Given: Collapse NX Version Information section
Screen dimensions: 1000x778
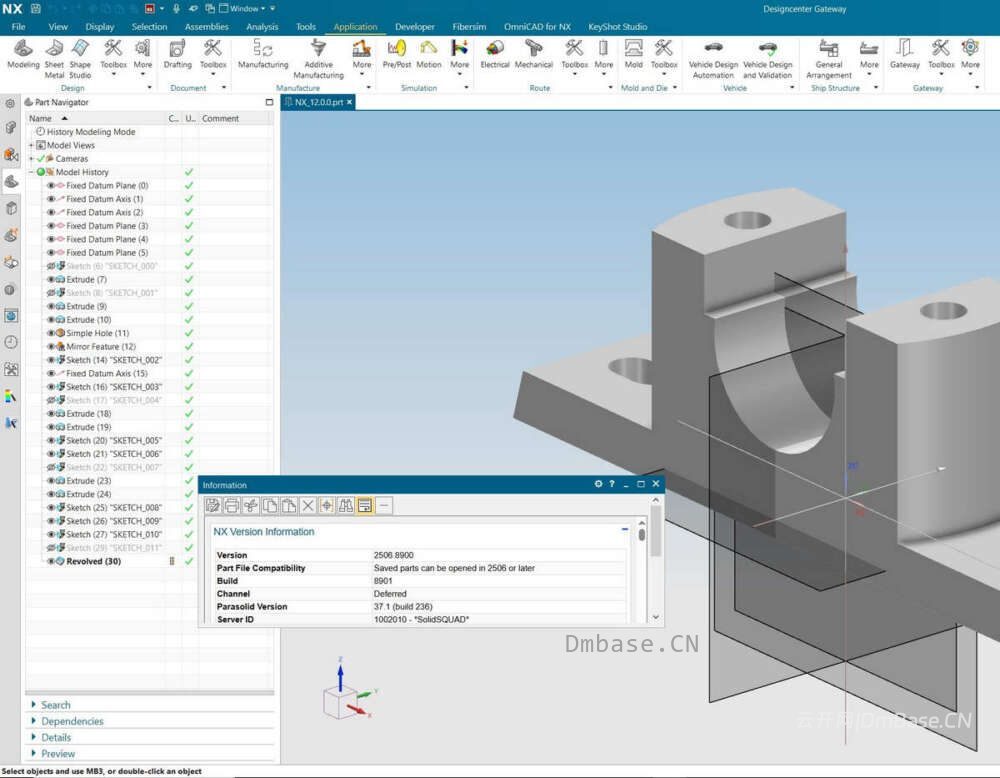Looking at the screenshot, I should coord(624,530).
